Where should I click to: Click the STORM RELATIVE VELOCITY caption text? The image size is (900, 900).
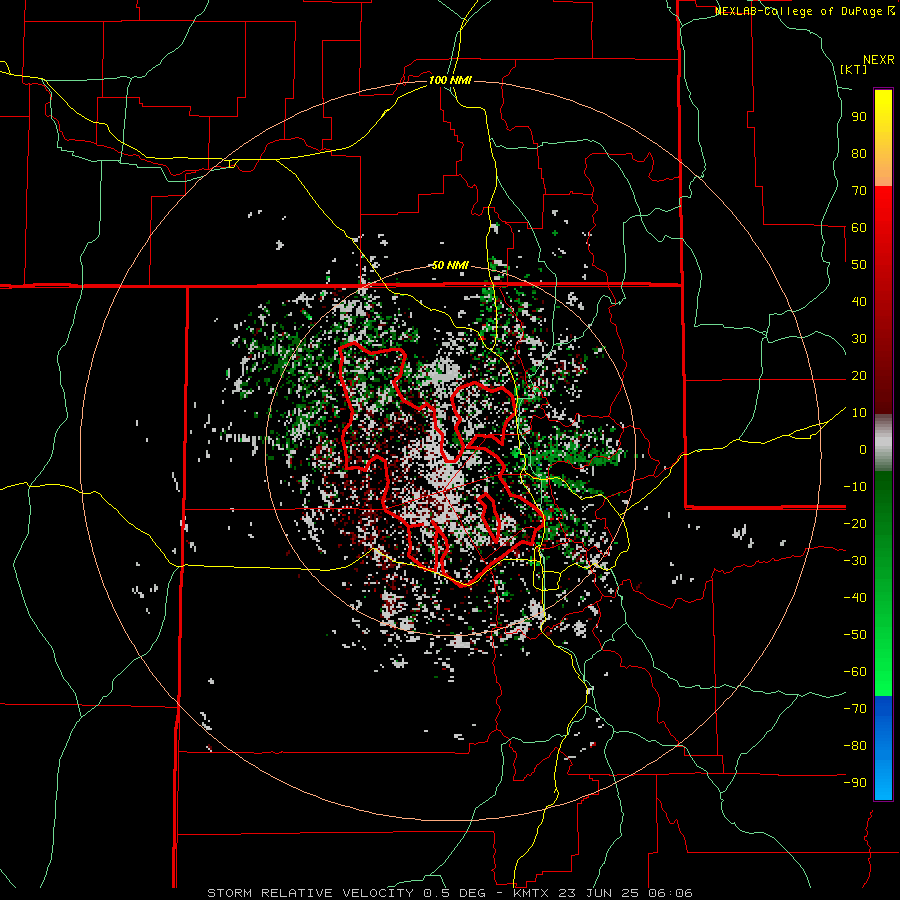(310, 893)
